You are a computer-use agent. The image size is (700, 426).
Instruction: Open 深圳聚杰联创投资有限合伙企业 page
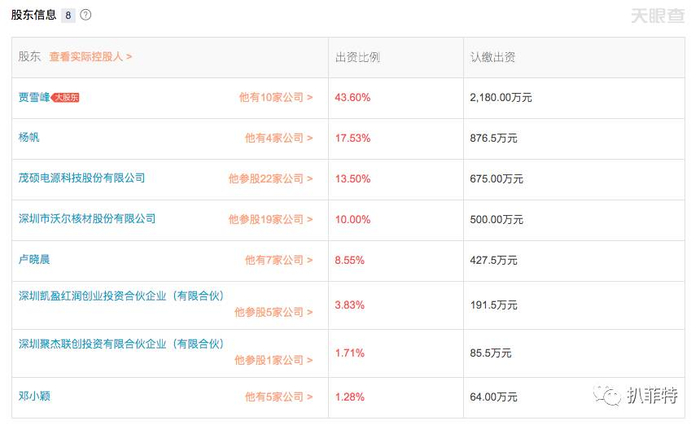click(120, 343)
